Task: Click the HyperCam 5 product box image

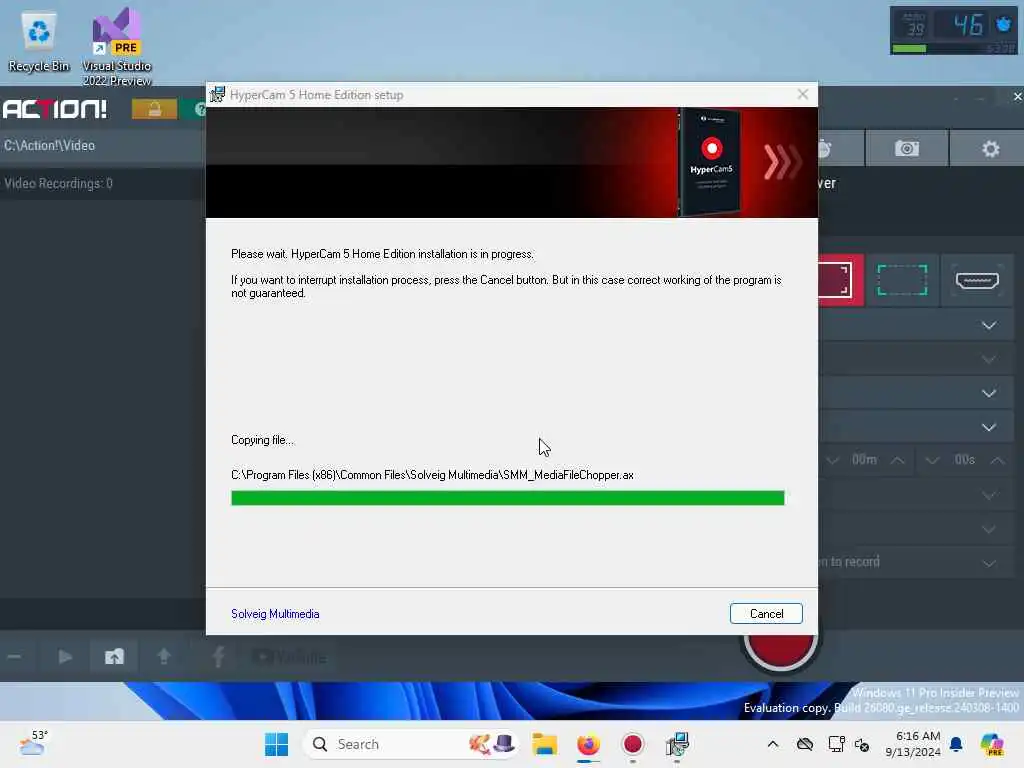Action: pos(710,161)
